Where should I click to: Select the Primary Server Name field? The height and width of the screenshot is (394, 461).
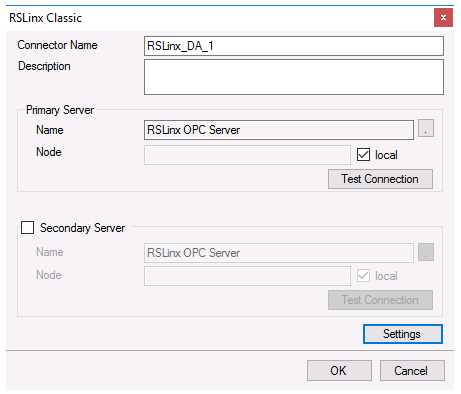click(x=279, y=130)
